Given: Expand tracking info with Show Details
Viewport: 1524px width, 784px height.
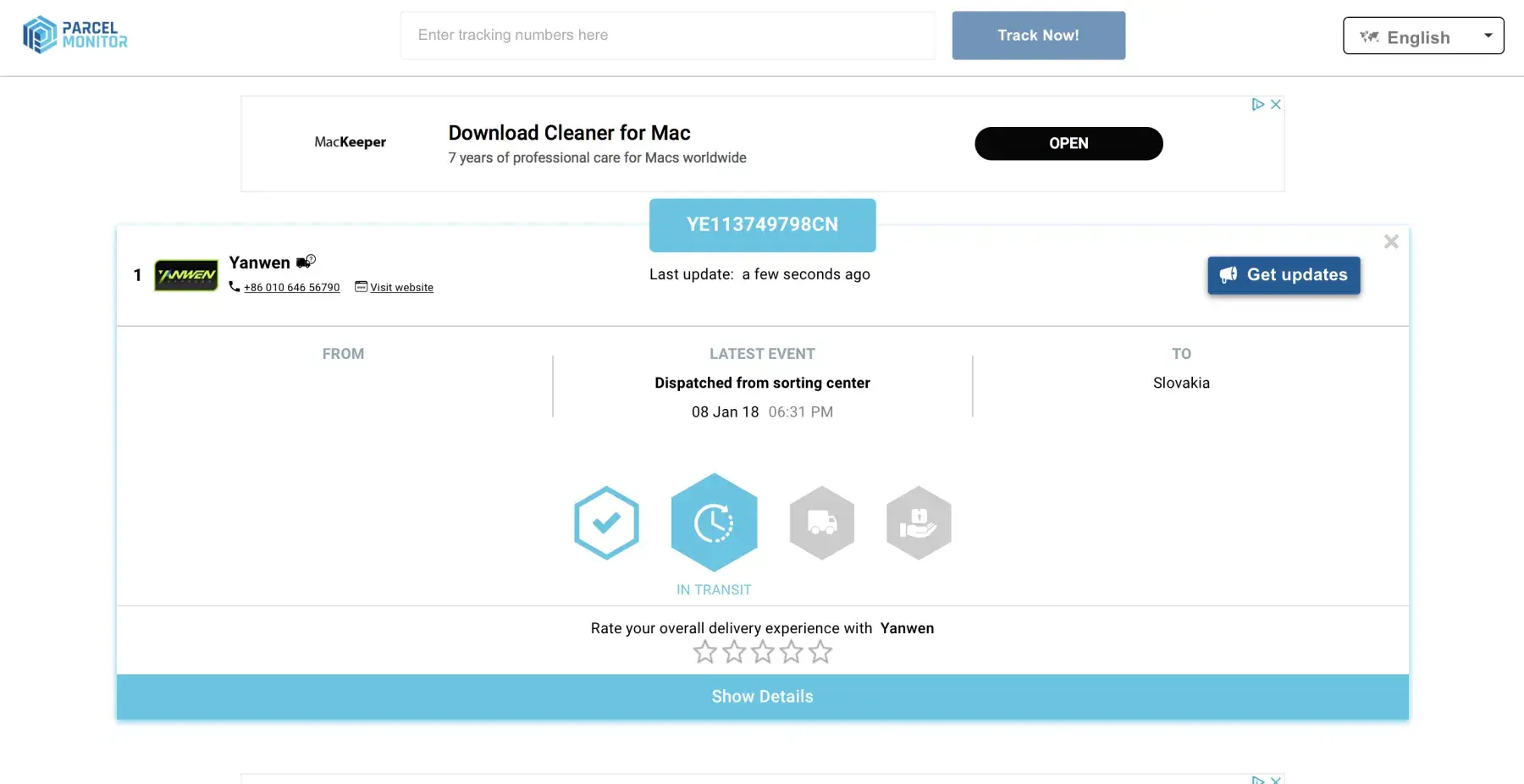Looking at the screenshot, I should point(762,697).
